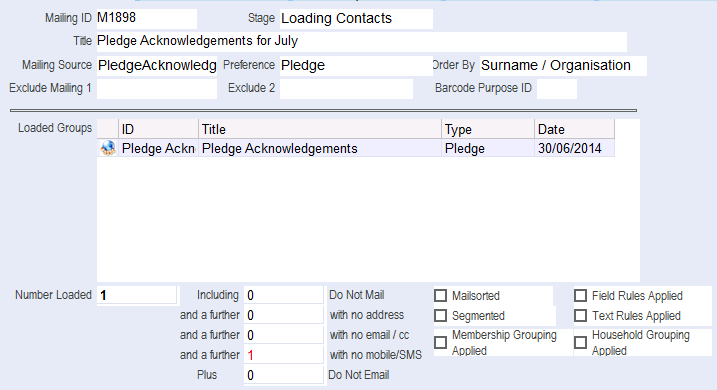This screenshot has height=390, width=717.
Task: Enable Text Rules Applied checkbox
Action: pyautogui.click(x=580, y=315)
